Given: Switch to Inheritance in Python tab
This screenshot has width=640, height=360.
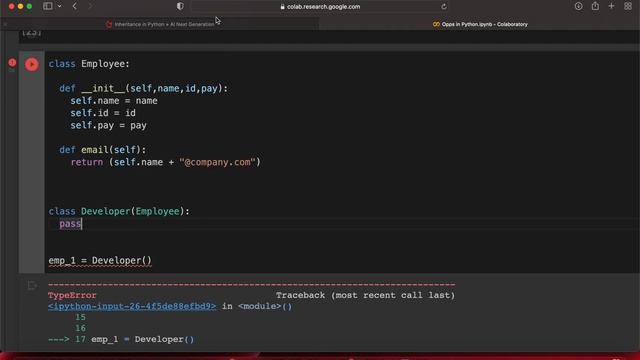Looking at the screenshot, I should coord(160,24).
